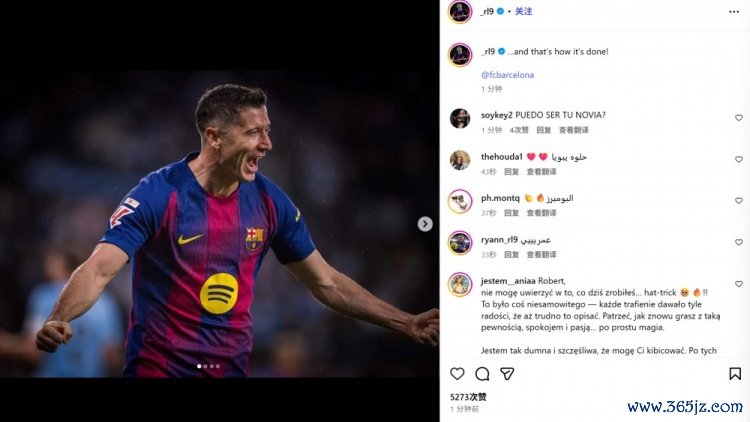Screen dimensions: 750x422
Task: Share the post via paper plane icon
Action: (x=507, y=373)
